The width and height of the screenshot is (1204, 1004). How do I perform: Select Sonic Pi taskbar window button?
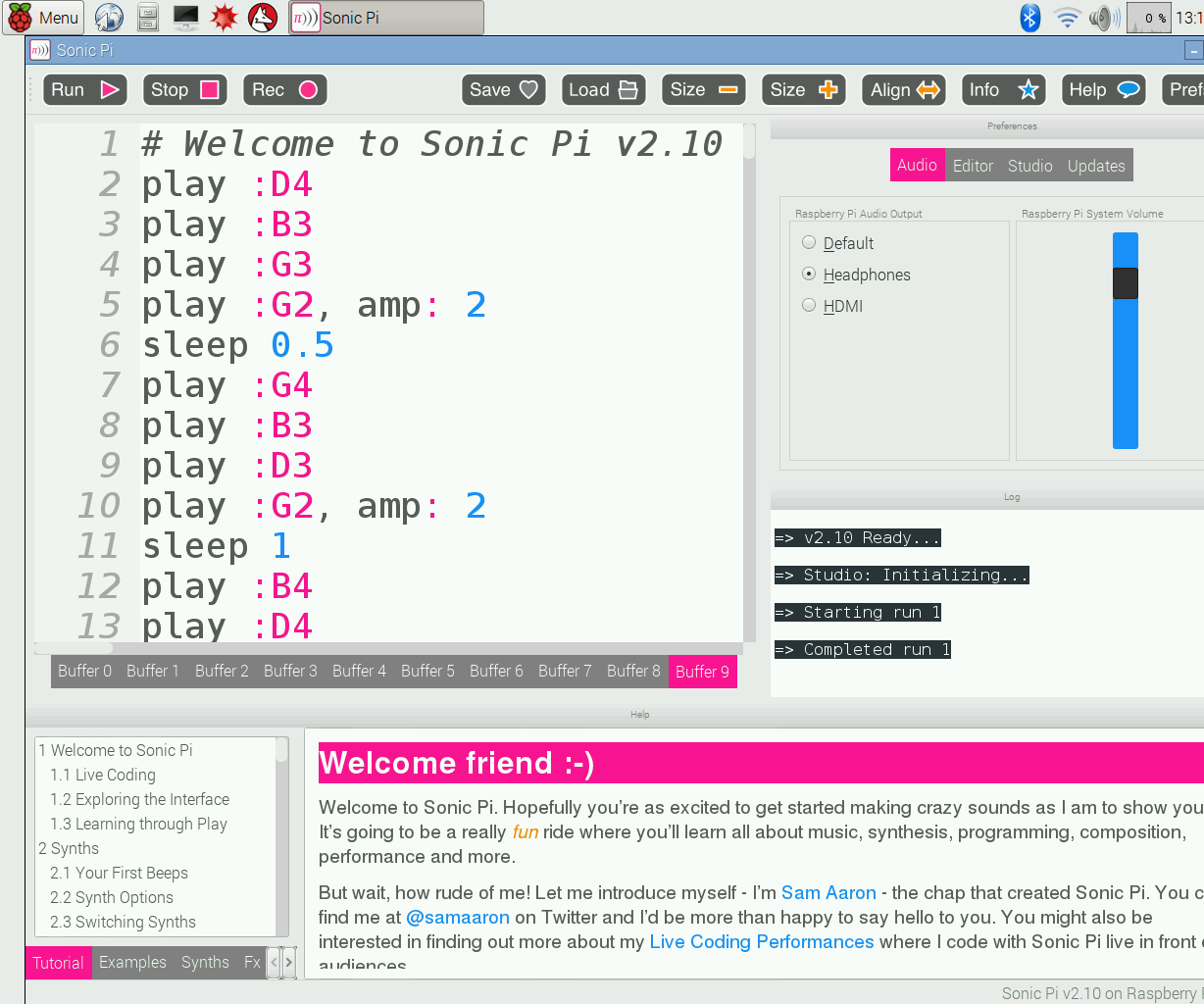point(386,18)
